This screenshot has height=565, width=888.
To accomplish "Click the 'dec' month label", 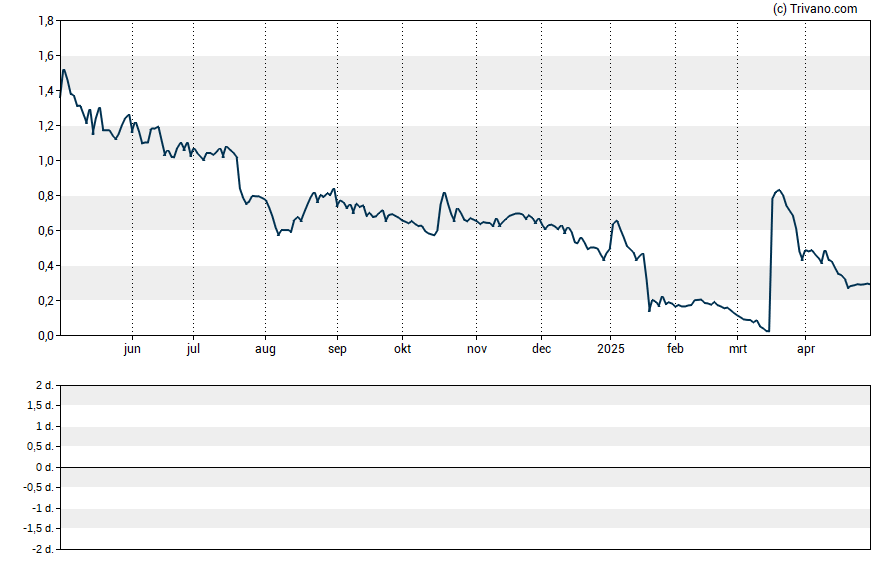I will pyautogui.click(x=541, y=349).
